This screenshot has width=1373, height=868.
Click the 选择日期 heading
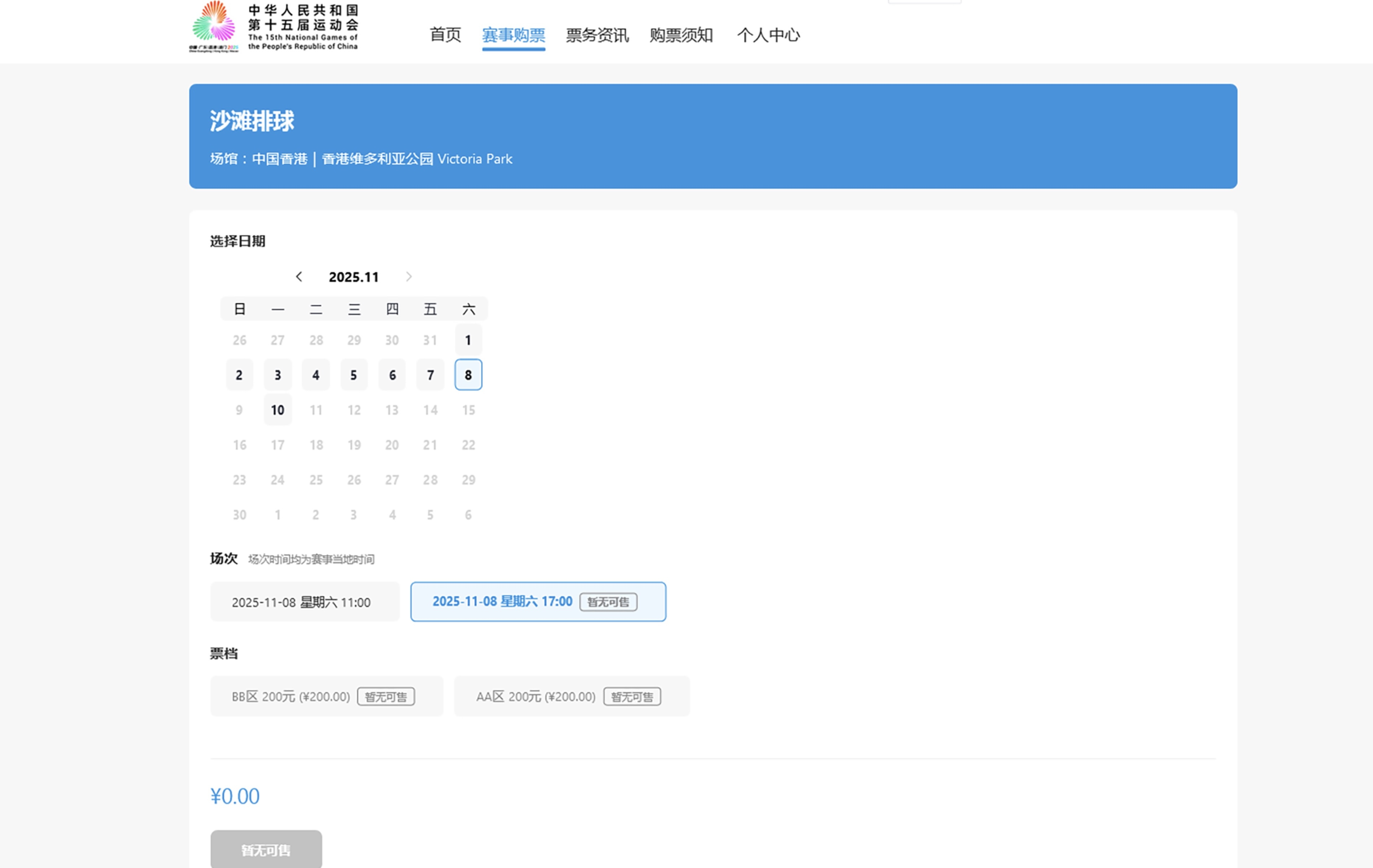(x=238, y=241)
